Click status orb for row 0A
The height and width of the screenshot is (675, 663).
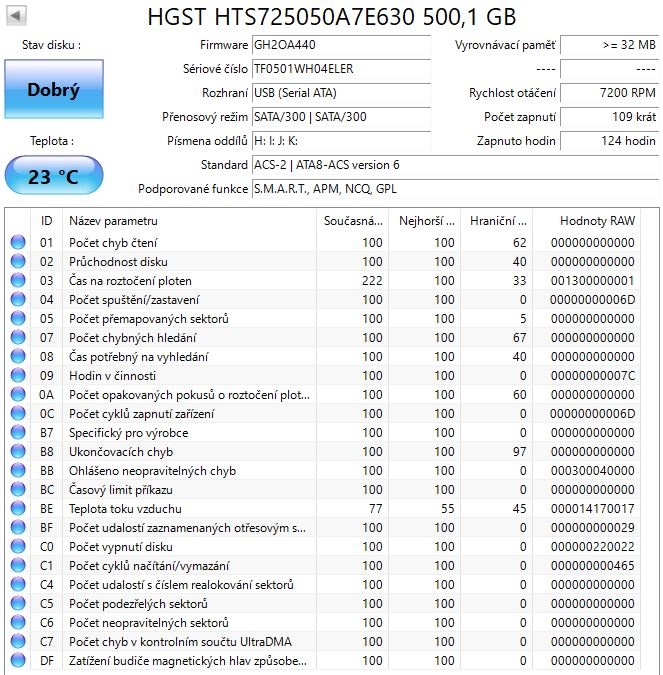[18, 394]
